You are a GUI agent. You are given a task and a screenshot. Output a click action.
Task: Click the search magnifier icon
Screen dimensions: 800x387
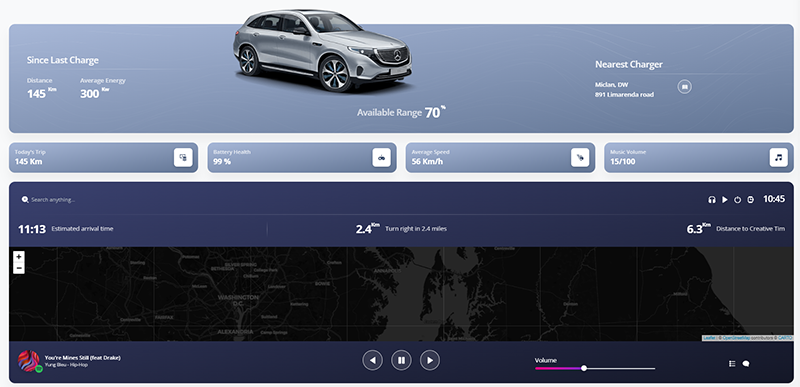pos(25,199)
